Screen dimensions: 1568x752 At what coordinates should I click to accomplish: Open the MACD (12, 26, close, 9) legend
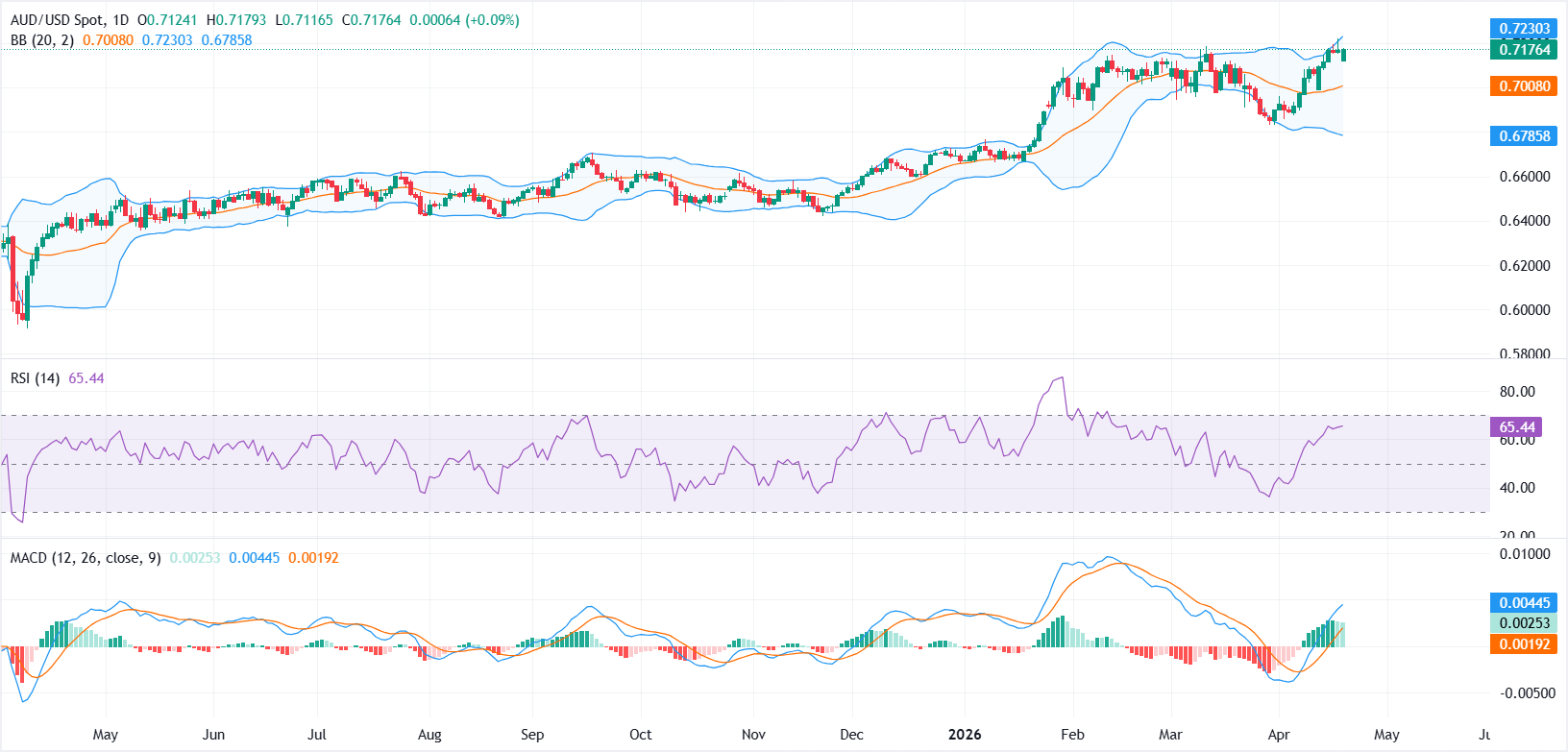tap(86, 558)
